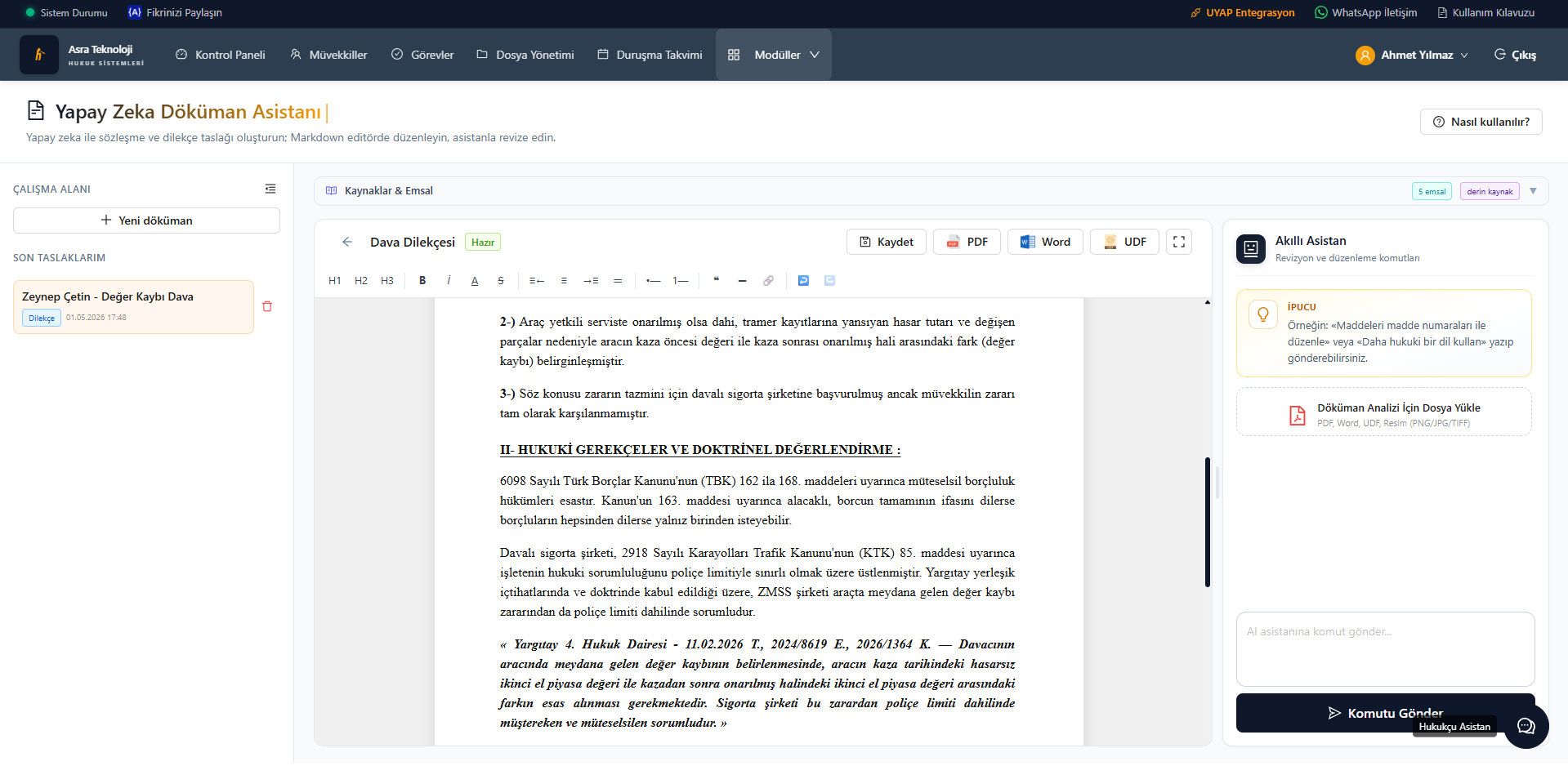Insert horizontal rule line
This screenshot has height=766, width=1568.
742,281
